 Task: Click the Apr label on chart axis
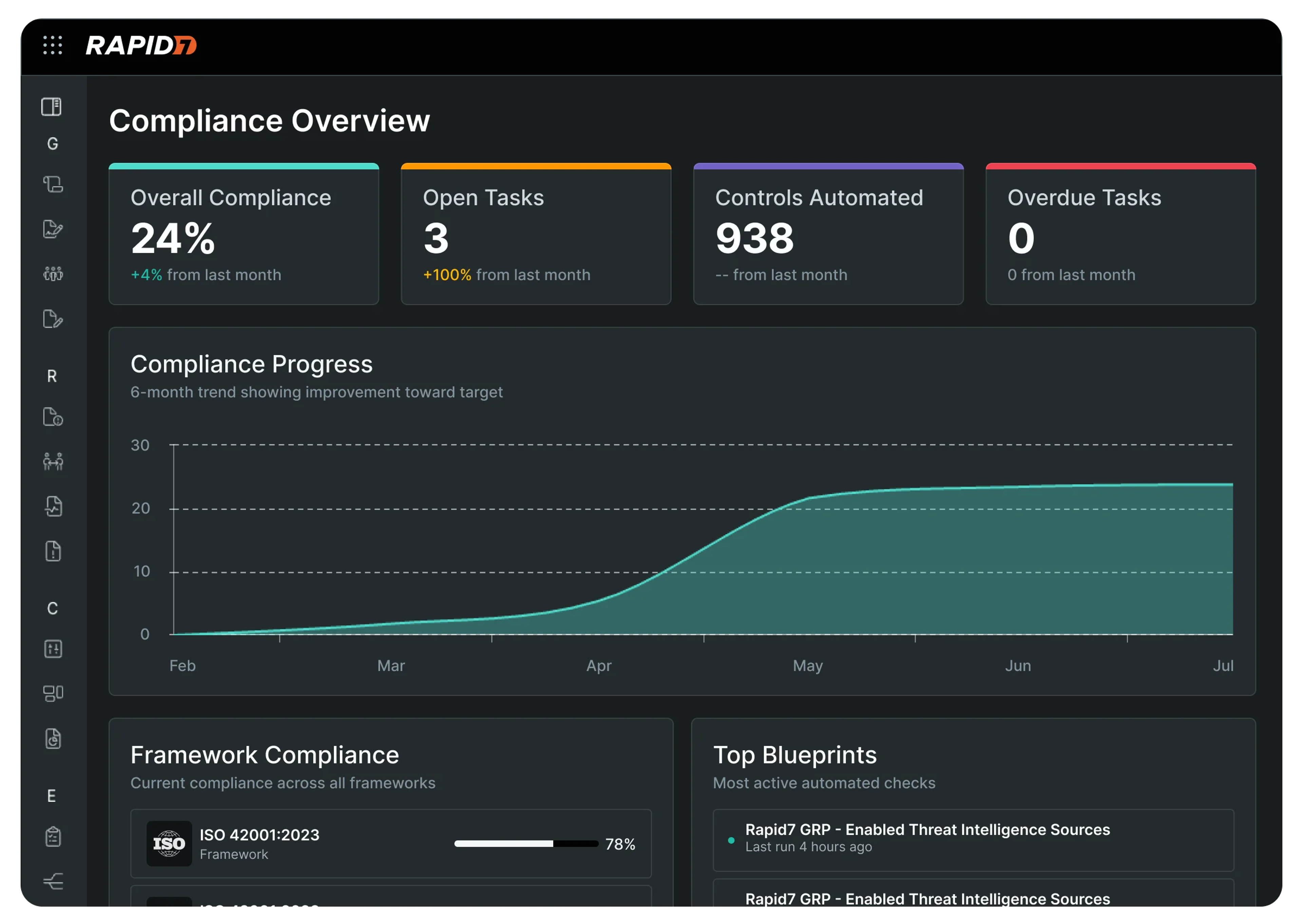(599, 666)
